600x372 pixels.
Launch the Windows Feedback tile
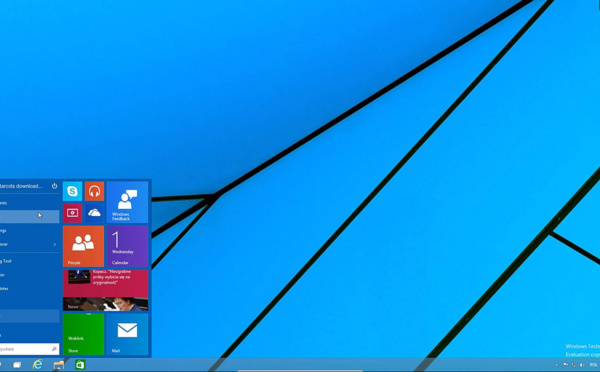[x=127, y=202]
